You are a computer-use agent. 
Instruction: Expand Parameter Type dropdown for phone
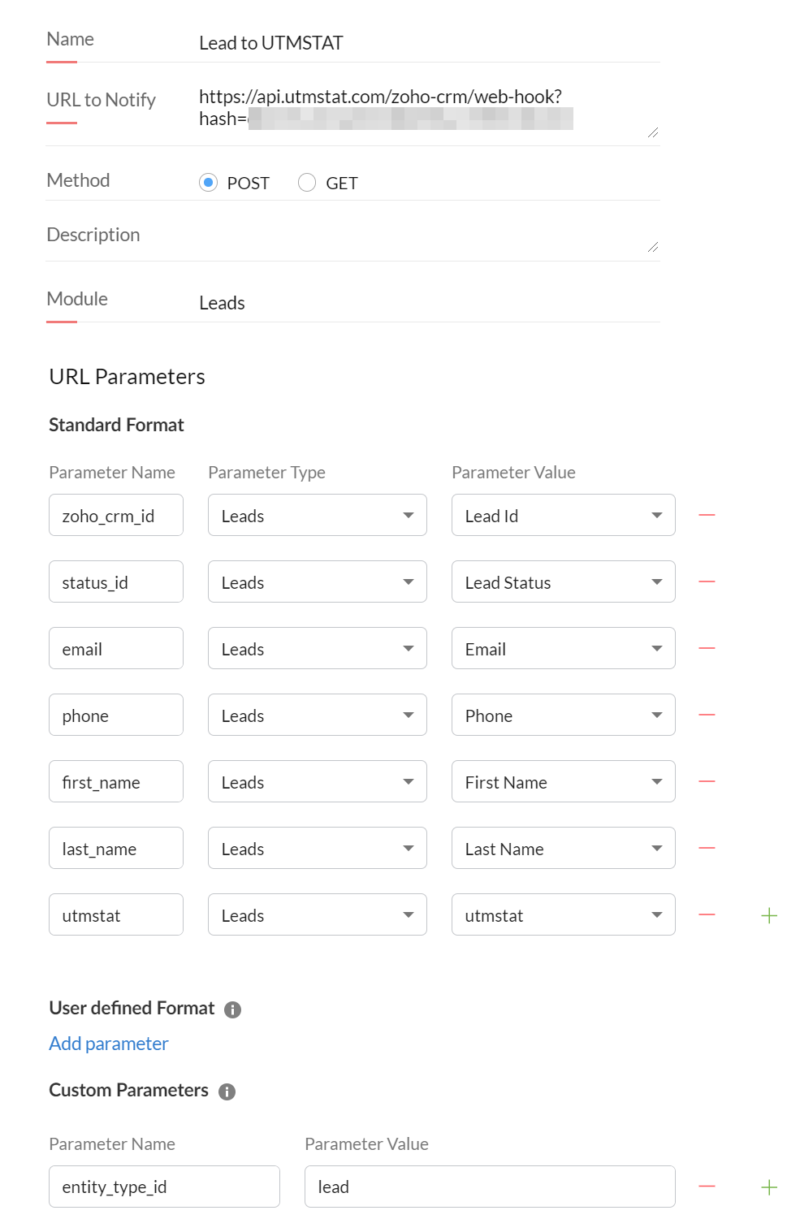click(317, 715)
